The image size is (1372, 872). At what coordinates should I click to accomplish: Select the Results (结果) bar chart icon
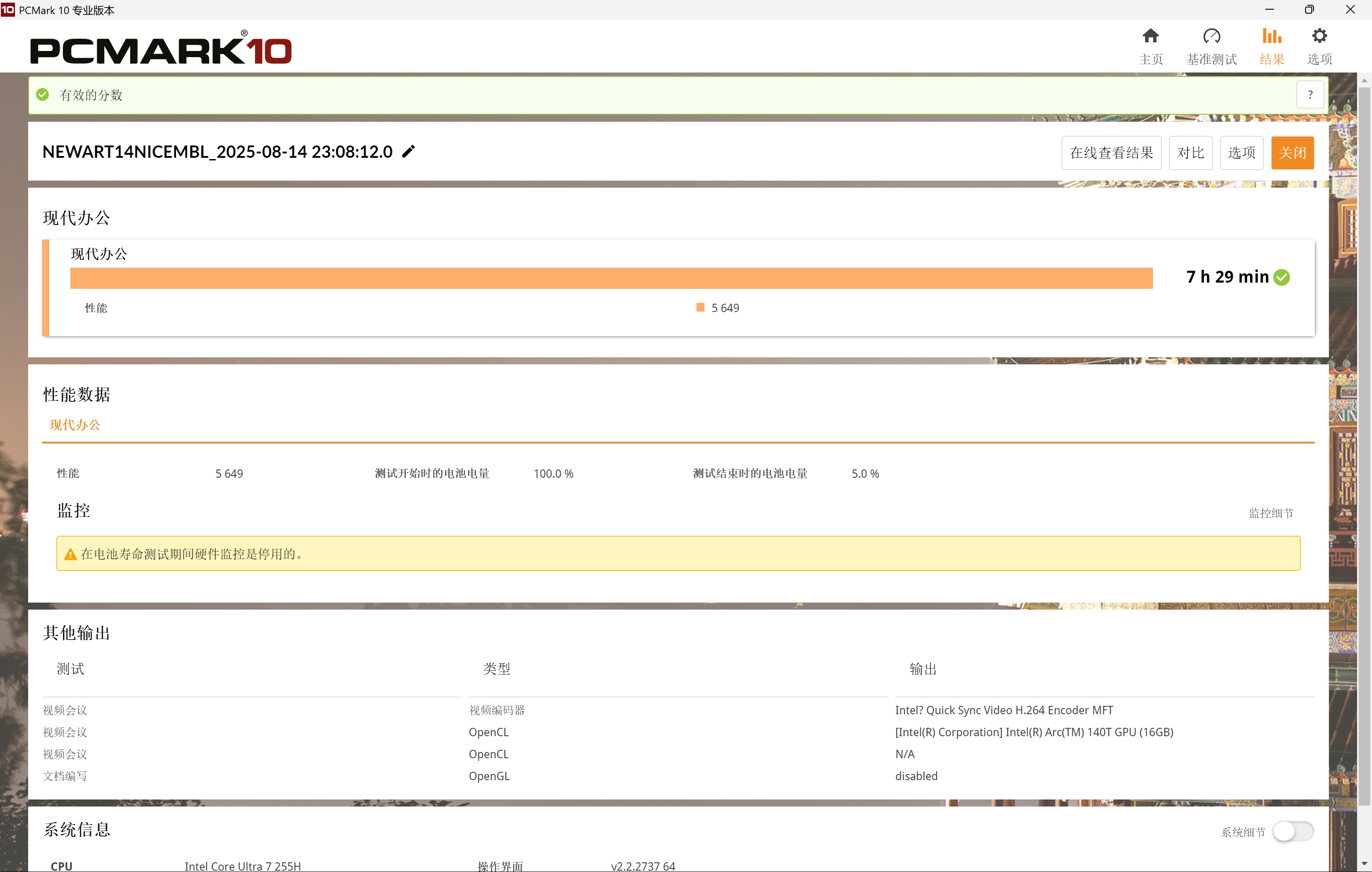[1272, 36]
